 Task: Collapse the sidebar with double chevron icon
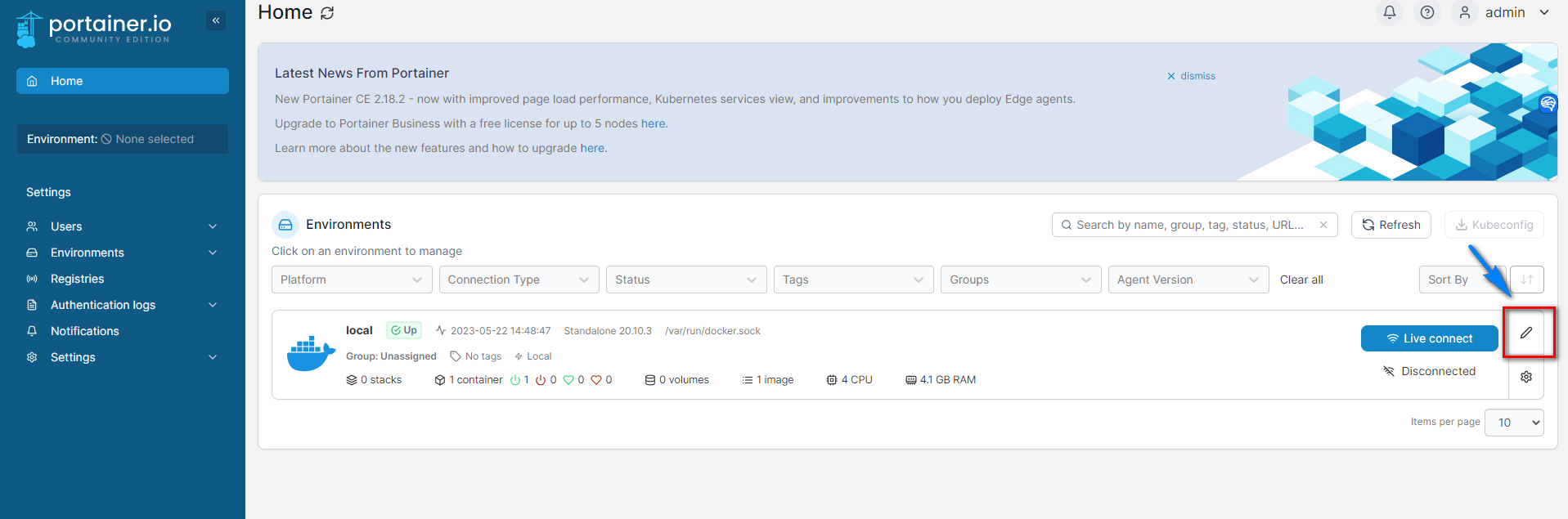216,20
